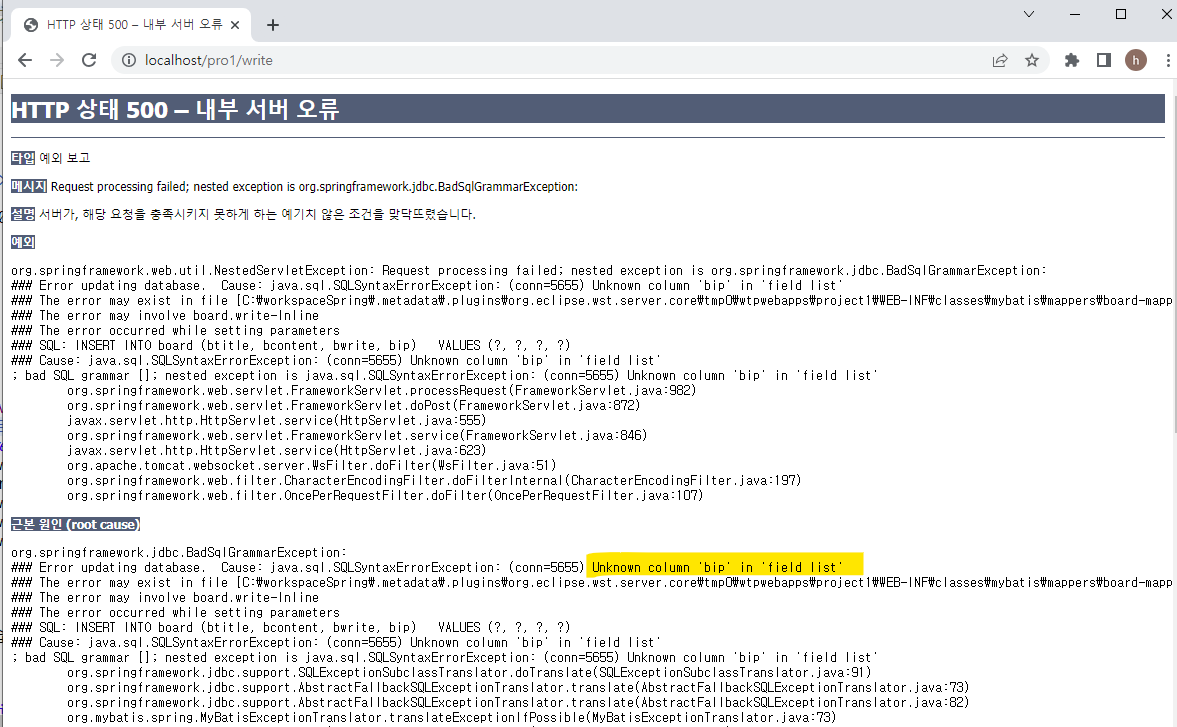Open the side panel icon

pos(1103,60)
